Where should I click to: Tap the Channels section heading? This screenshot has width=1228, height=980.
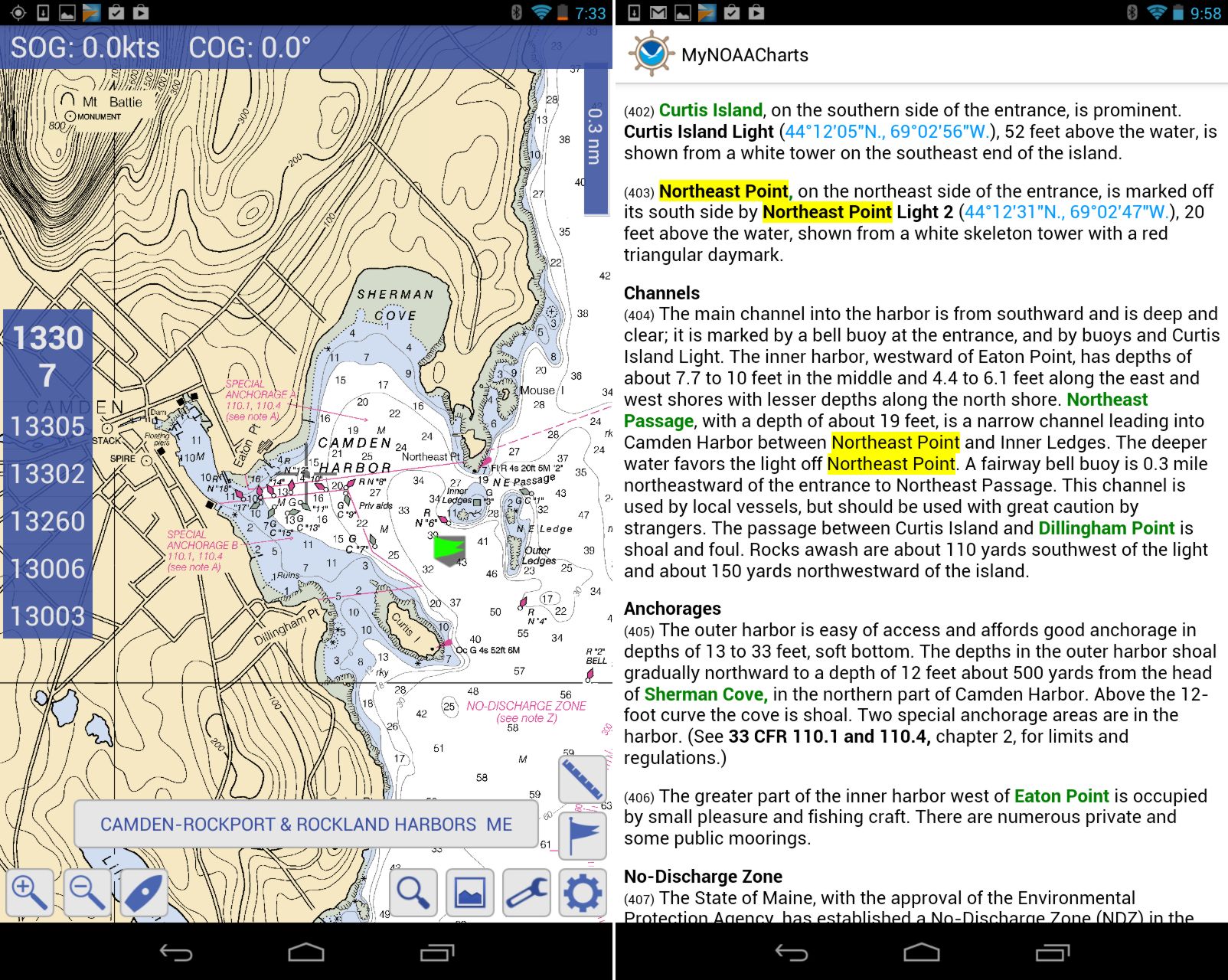(661, 293)
